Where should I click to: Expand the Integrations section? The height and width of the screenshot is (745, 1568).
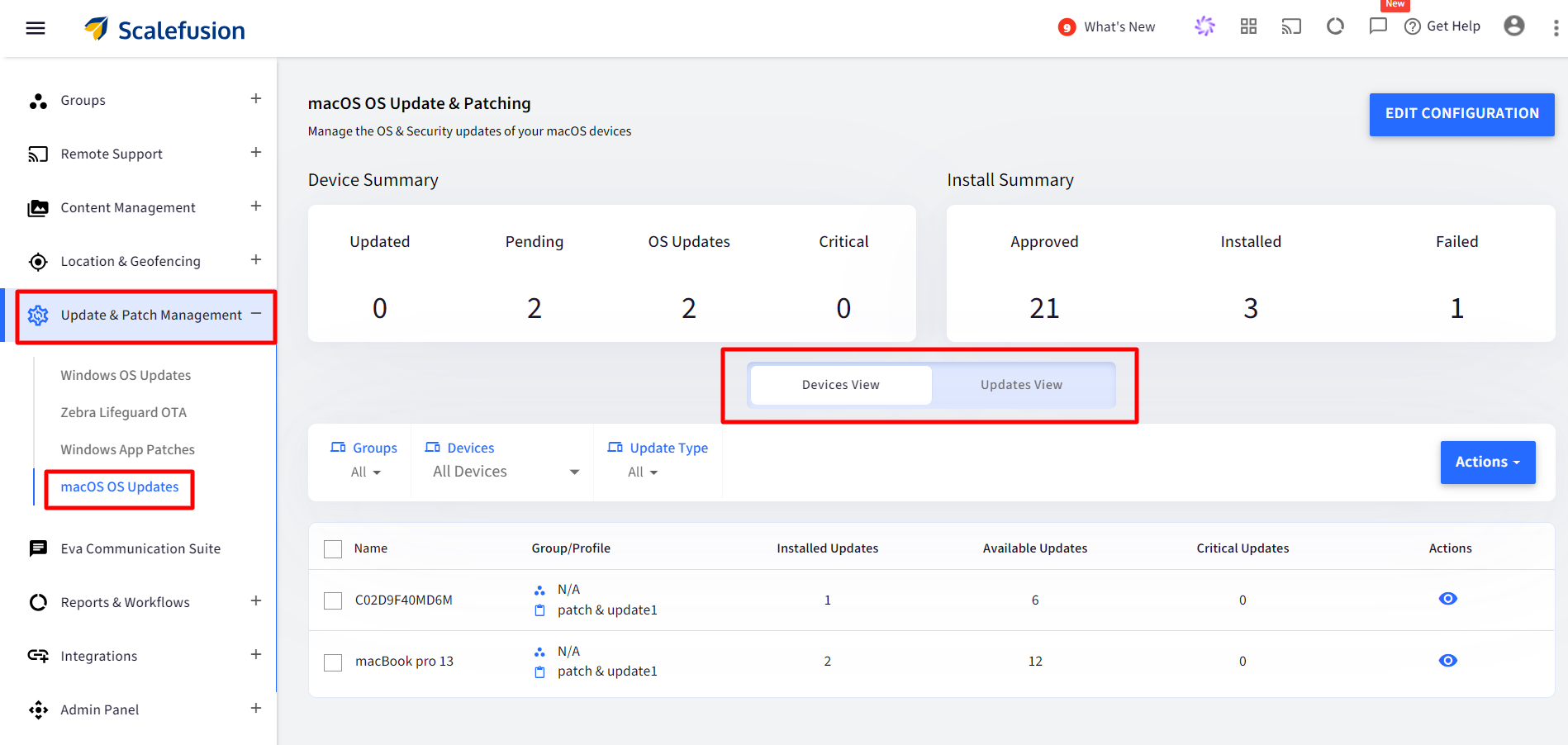click(x=256, y=654)
